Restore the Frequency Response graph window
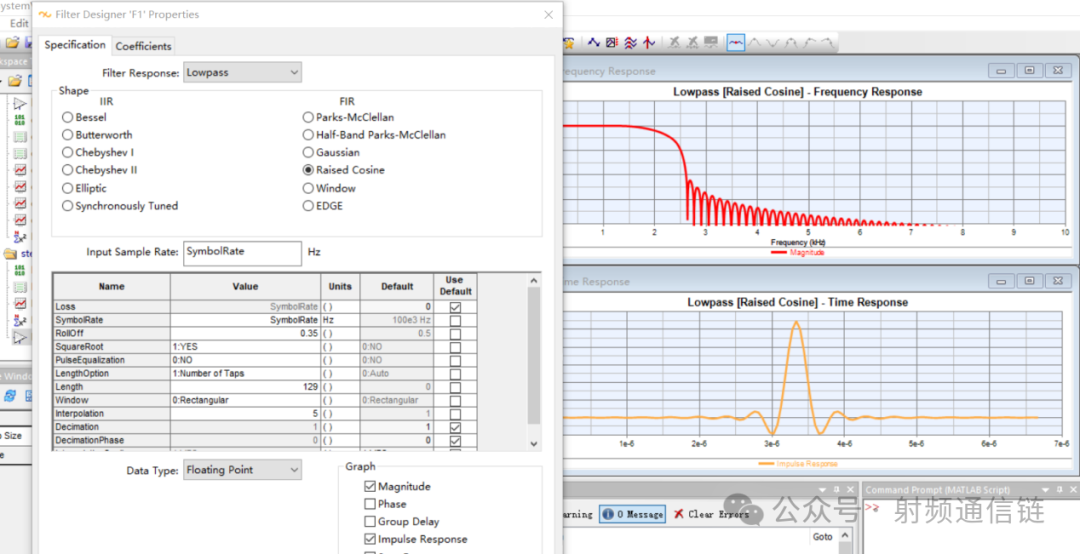This screenshot has height=554, width=1080. pos(1030,70)
